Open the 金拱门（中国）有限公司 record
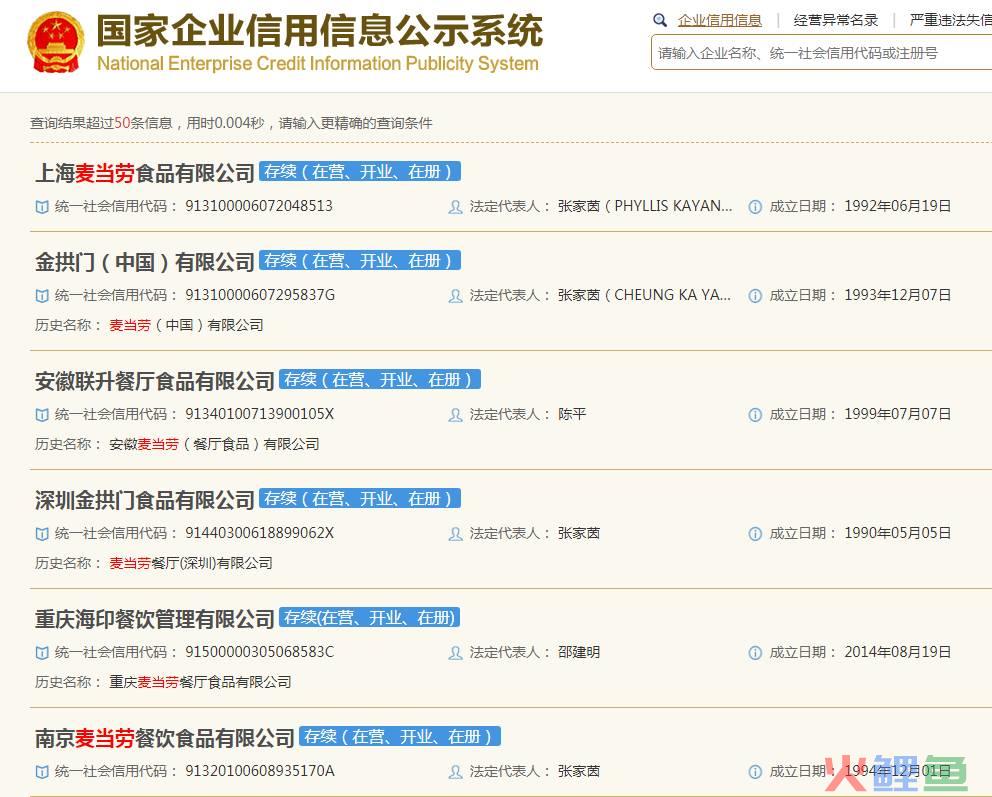Image resolution: width=992 pixels, height=797 pixels. pos(145,262)
